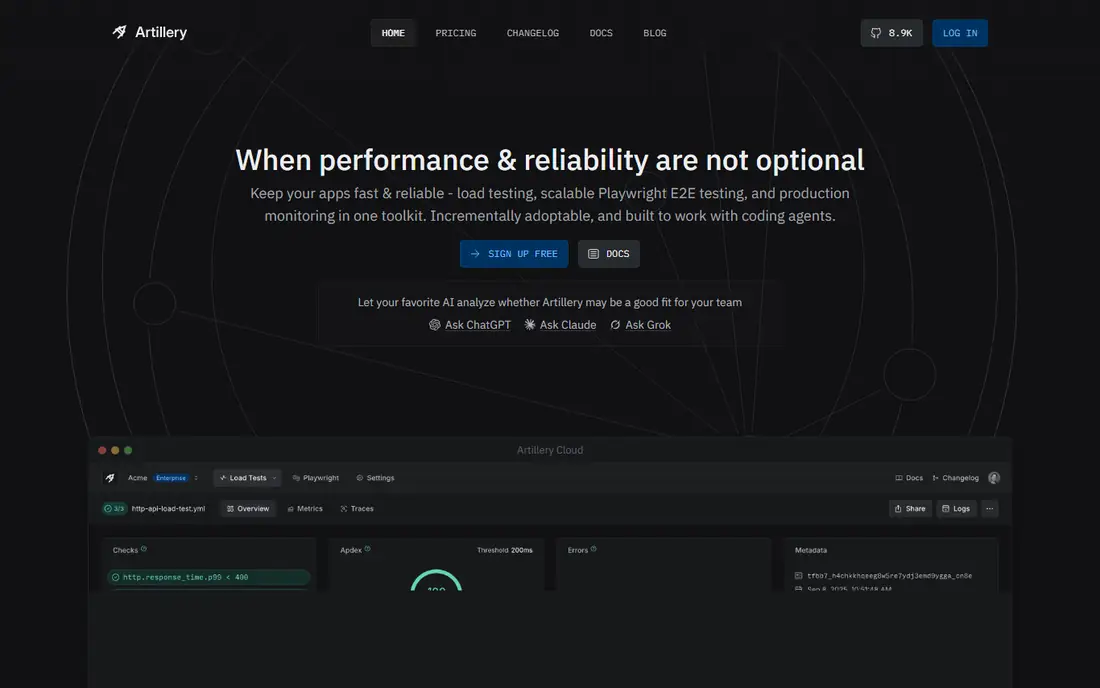Click the ChatGPT logo icon

pyautogui.click(x=435, y=325)
